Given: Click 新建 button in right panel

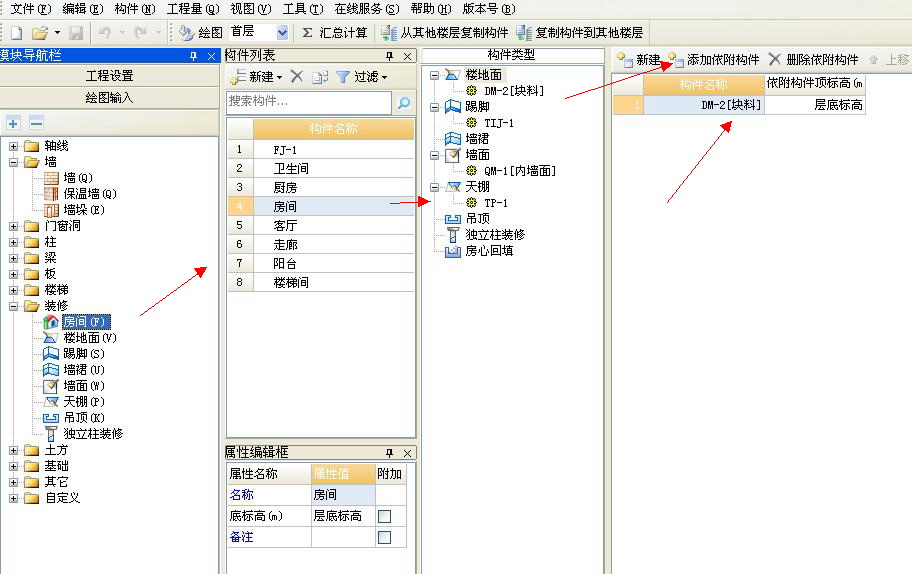Looking at the screenshot, I should [638, 59].
